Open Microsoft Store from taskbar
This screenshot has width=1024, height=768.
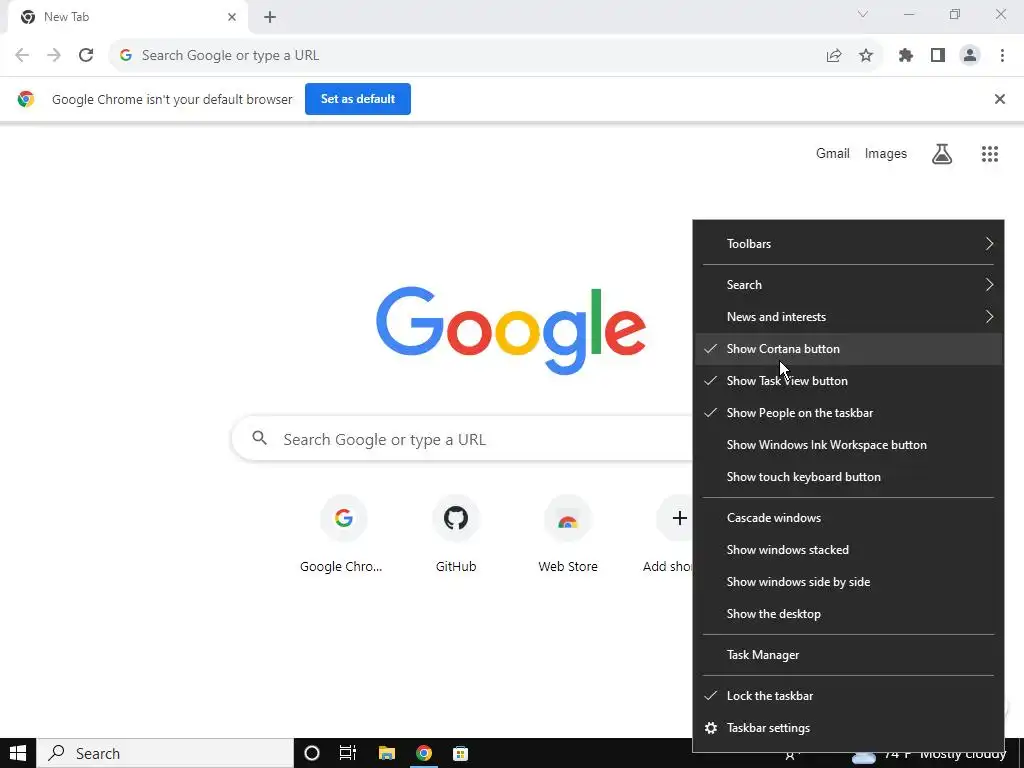(460, 753)
